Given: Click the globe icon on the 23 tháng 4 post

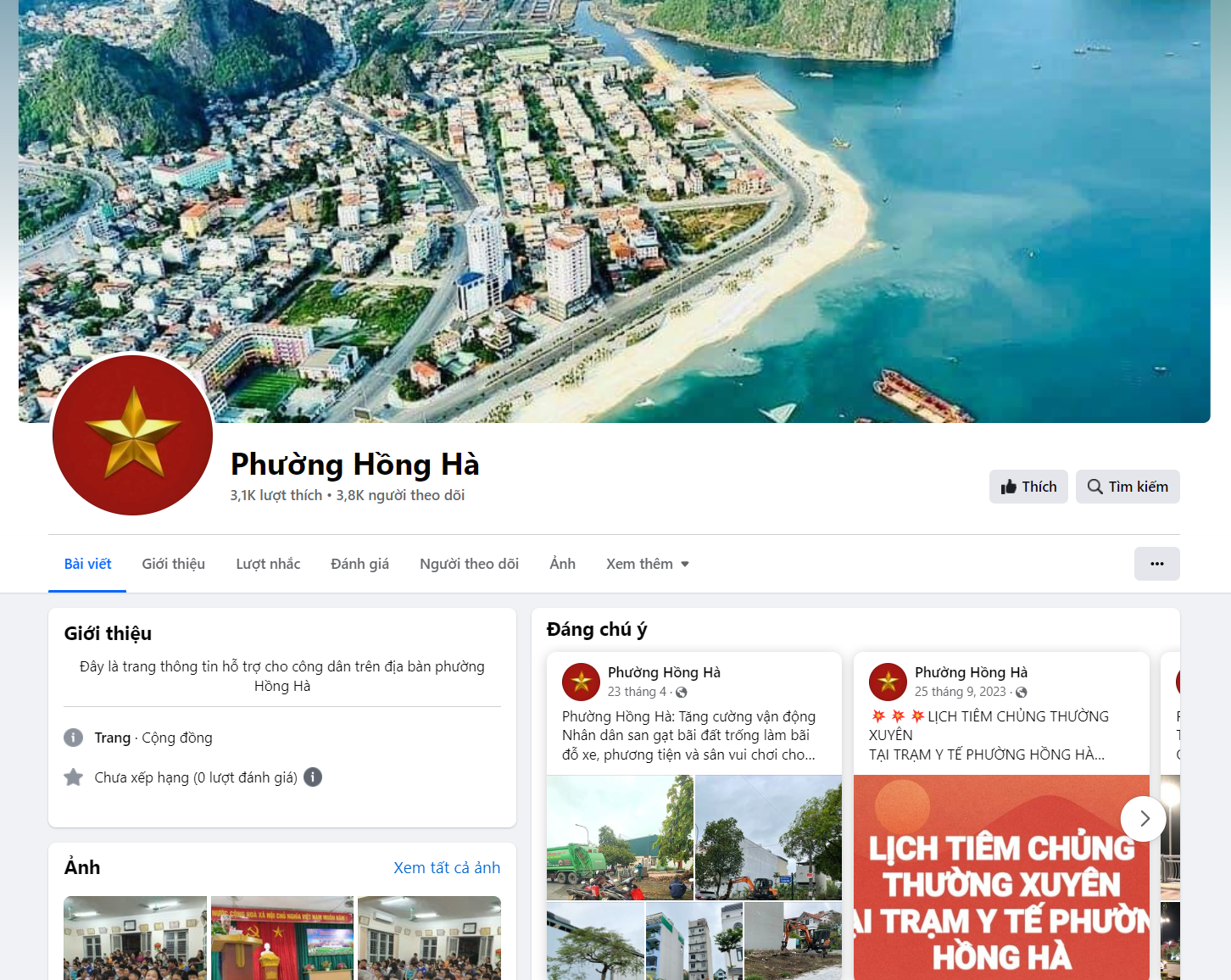Looking at the screenshot, I should point(681,693).
